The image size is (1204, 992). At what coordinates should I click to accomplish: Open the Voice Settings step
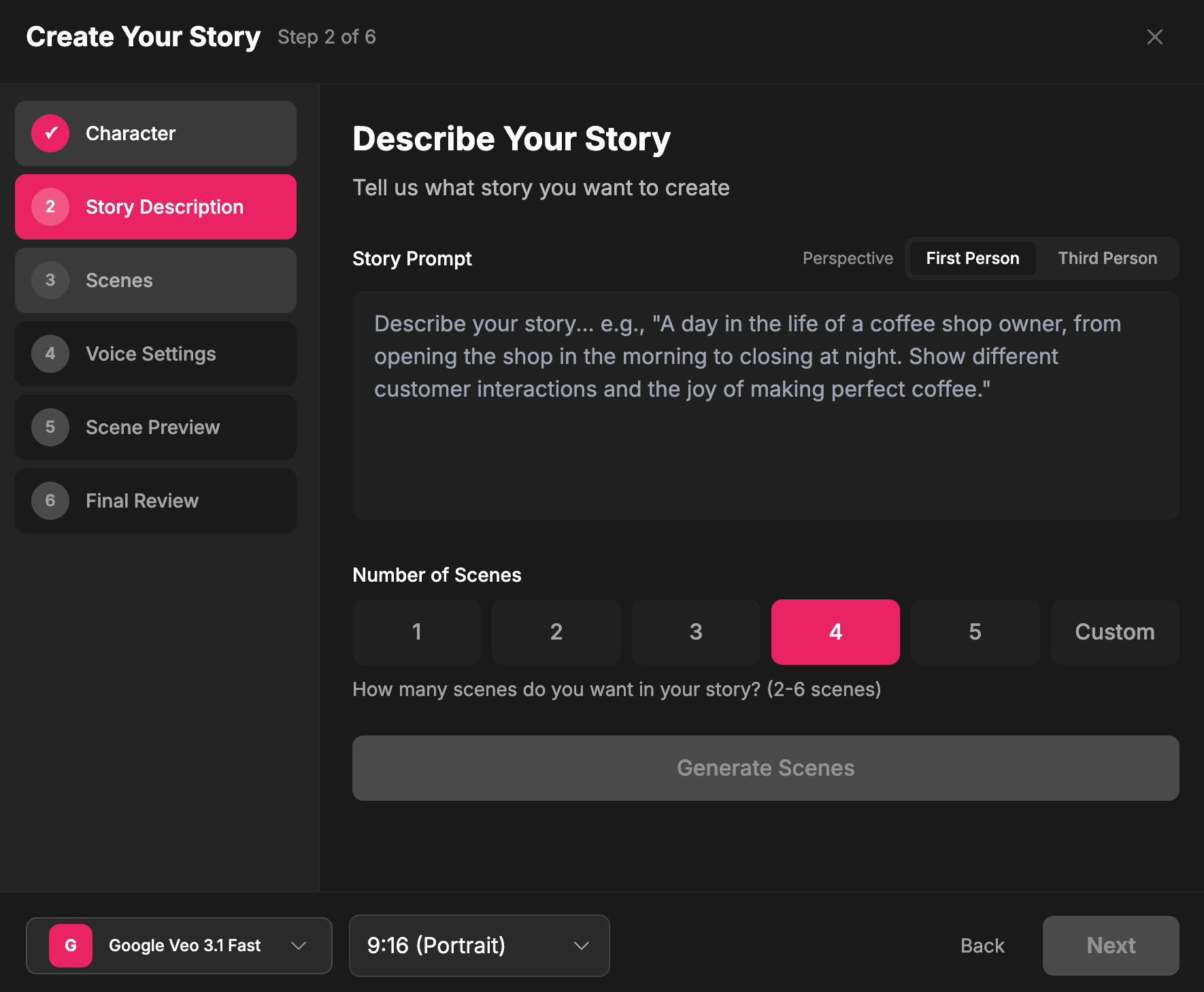[156, 354]
